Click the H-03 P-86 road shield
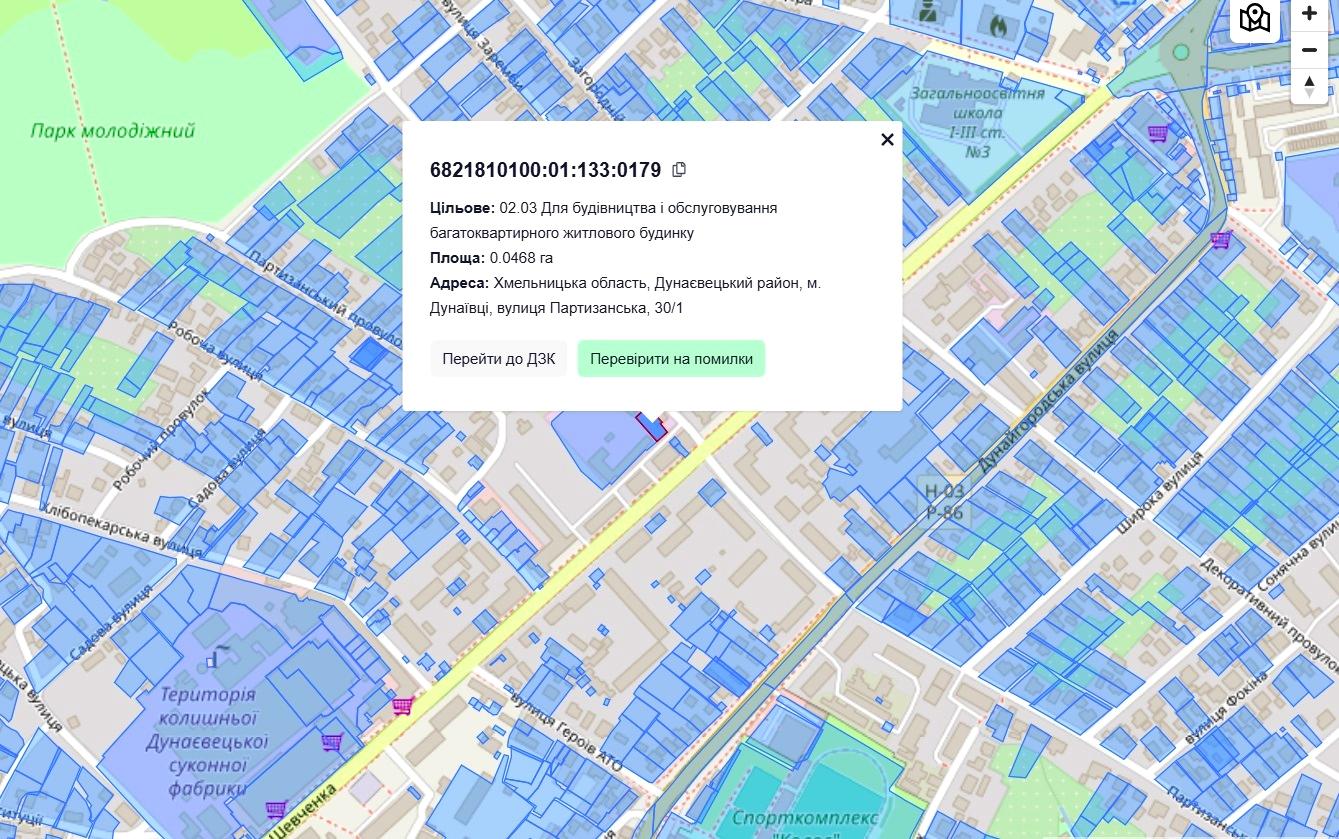Screen dimensions: 1339x839 (944, 502)
